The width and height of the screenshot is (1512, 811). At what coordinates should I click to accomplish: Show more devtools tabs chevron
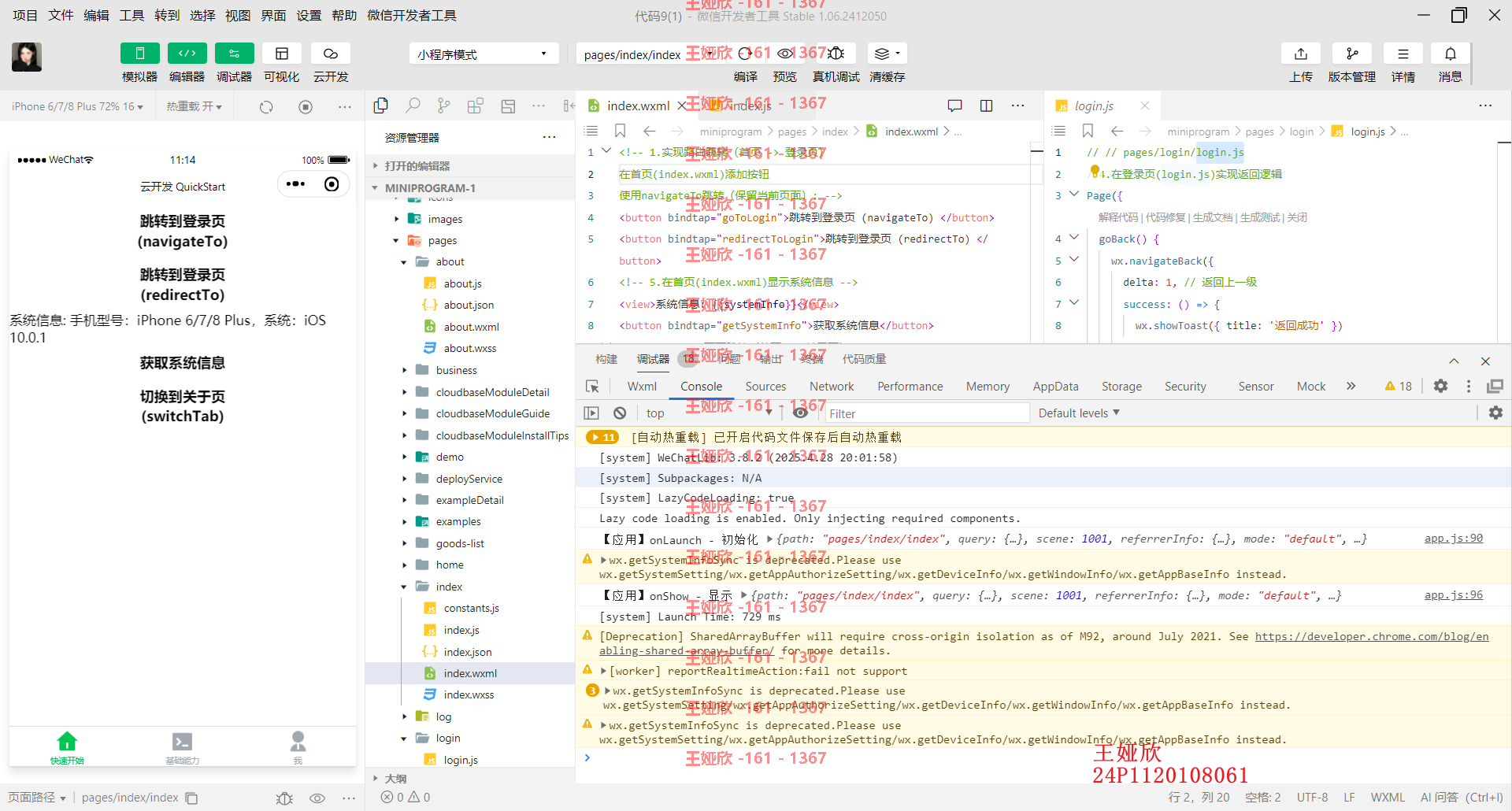[x=1351, y=386]
